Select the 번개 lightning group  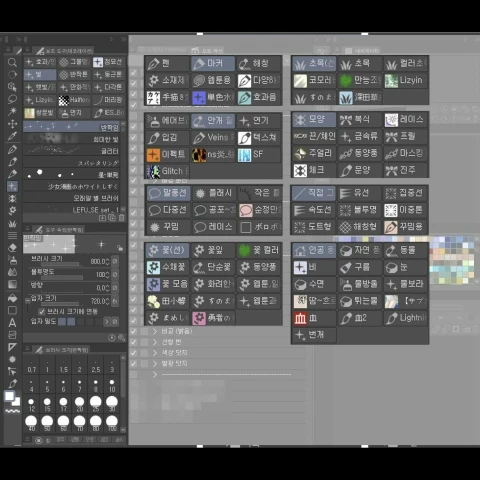(x=314, y=335)
